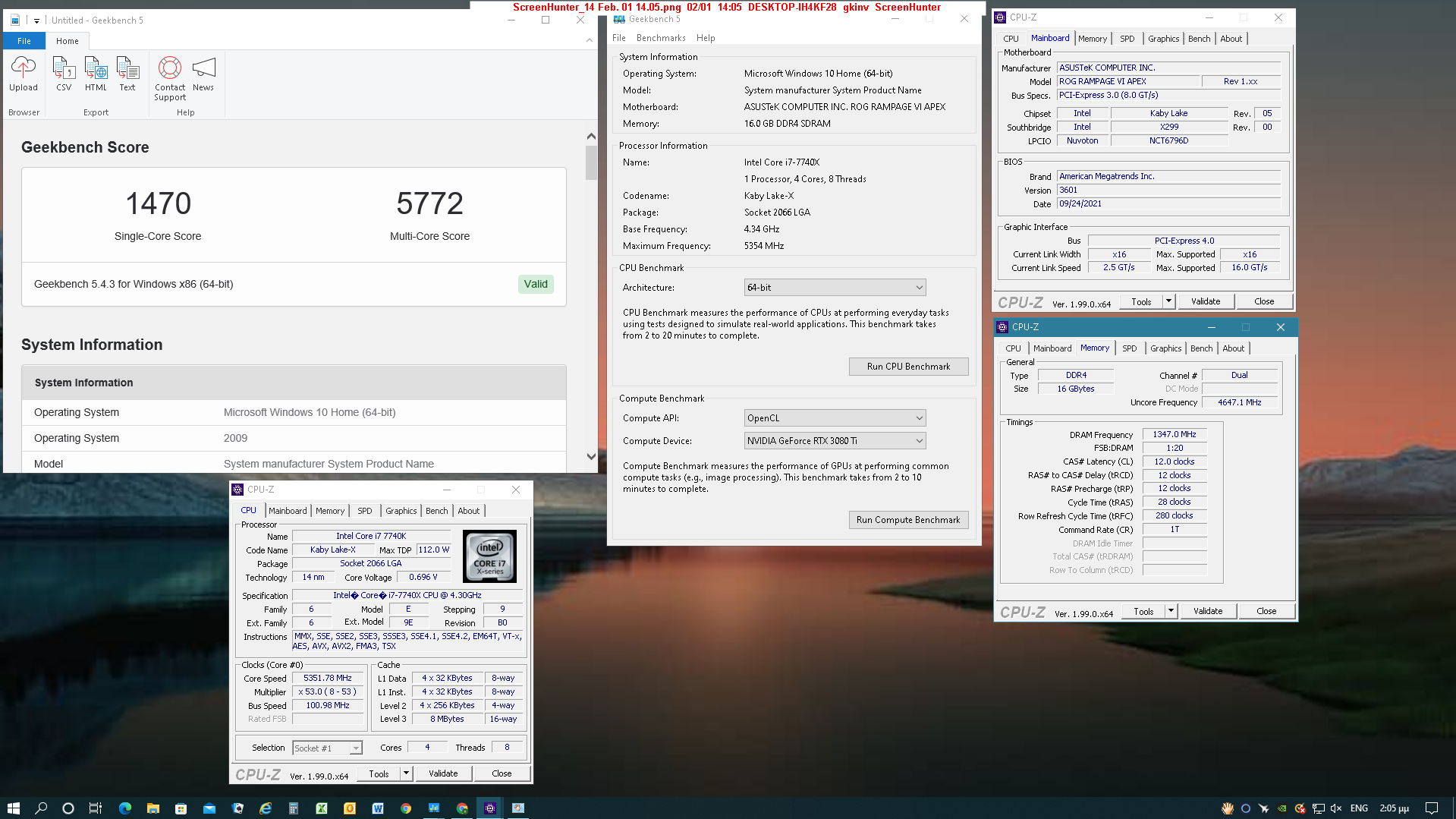
Task: Click scroll up arrow in Geekbench results
Action: [591, 137]
